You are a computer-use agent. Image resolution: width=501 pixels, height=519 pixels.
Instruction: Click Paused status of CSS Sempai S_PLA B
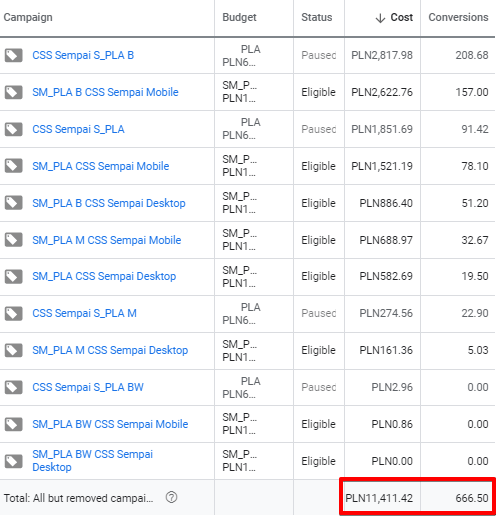[x=319, y=55]
